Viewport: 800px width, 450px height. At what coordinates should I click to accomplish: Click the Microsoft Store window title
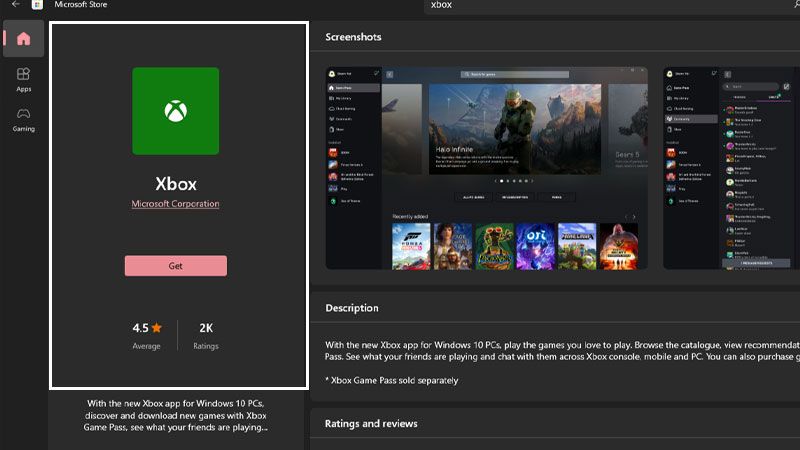(x=81, y=5)
